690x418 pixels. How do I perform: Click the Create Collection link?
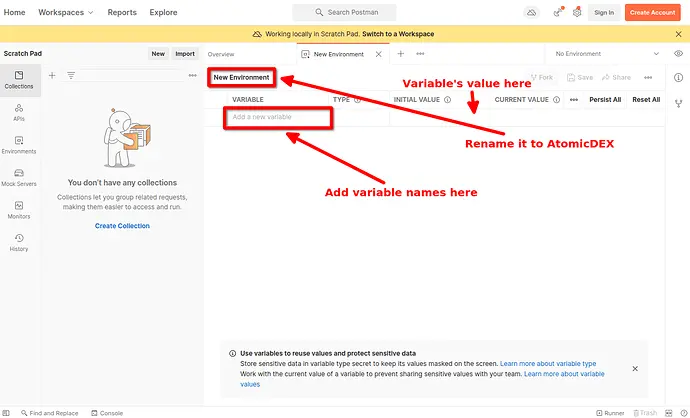122,226
